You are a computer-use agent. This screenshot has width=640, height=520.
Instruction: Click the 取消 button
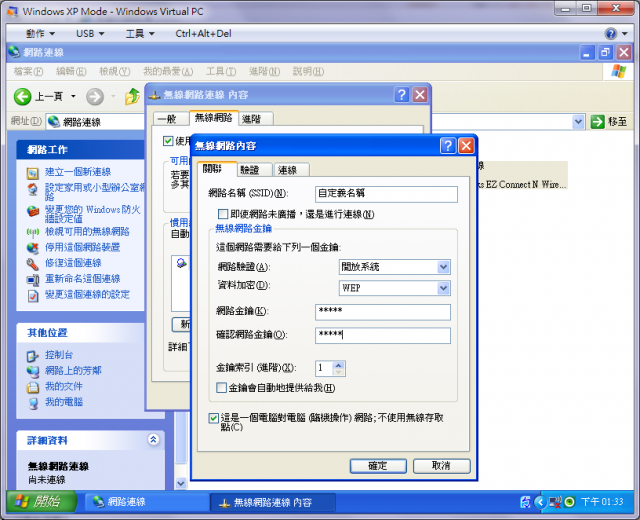tap(442, 466)
